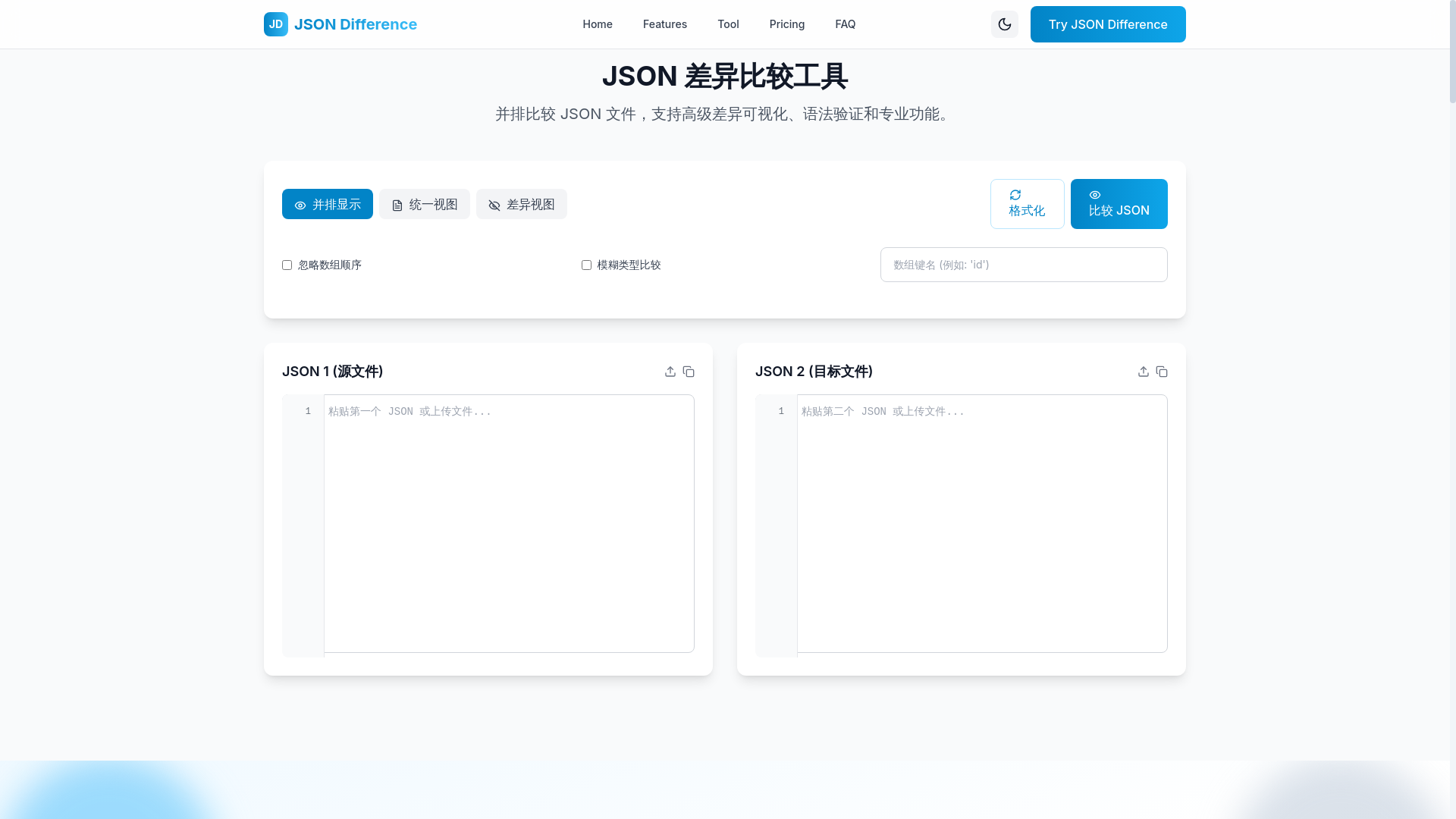Select the 并排显示 side-by-side view

point(328,204)
